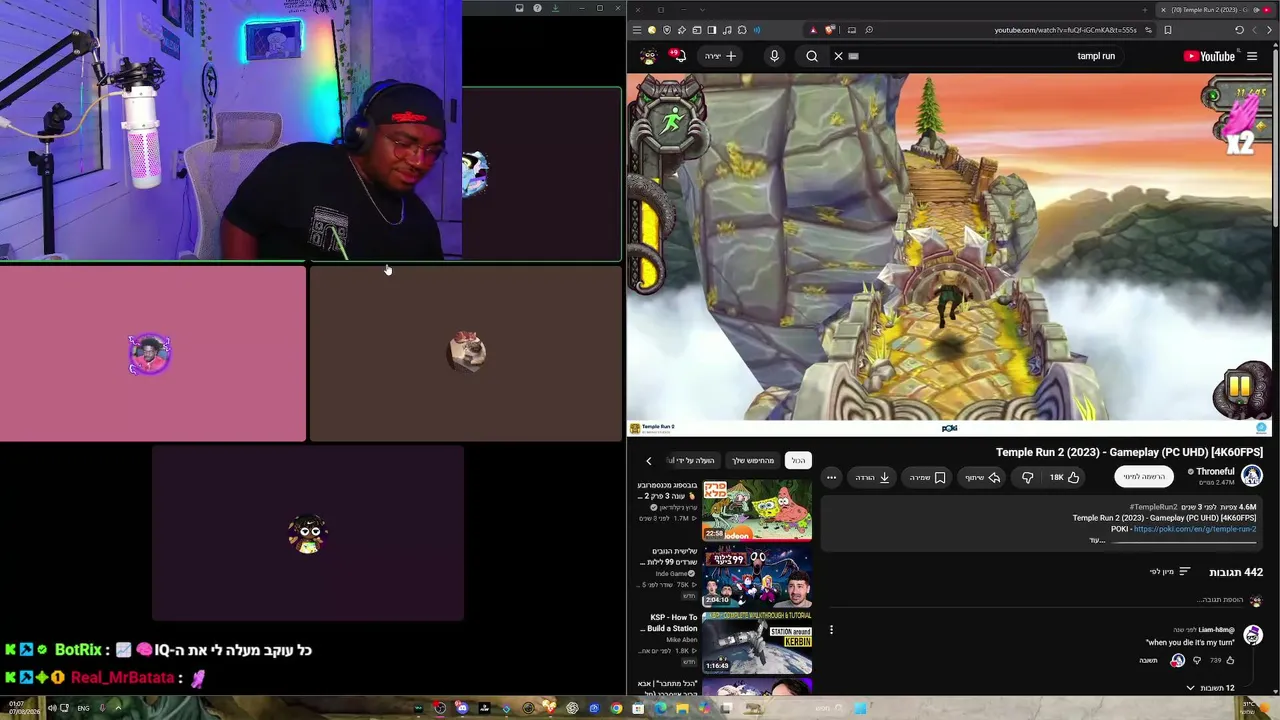Dislike the Temple Run 2 video
Screen dimensions: 1280x720
pos(1027,477)
